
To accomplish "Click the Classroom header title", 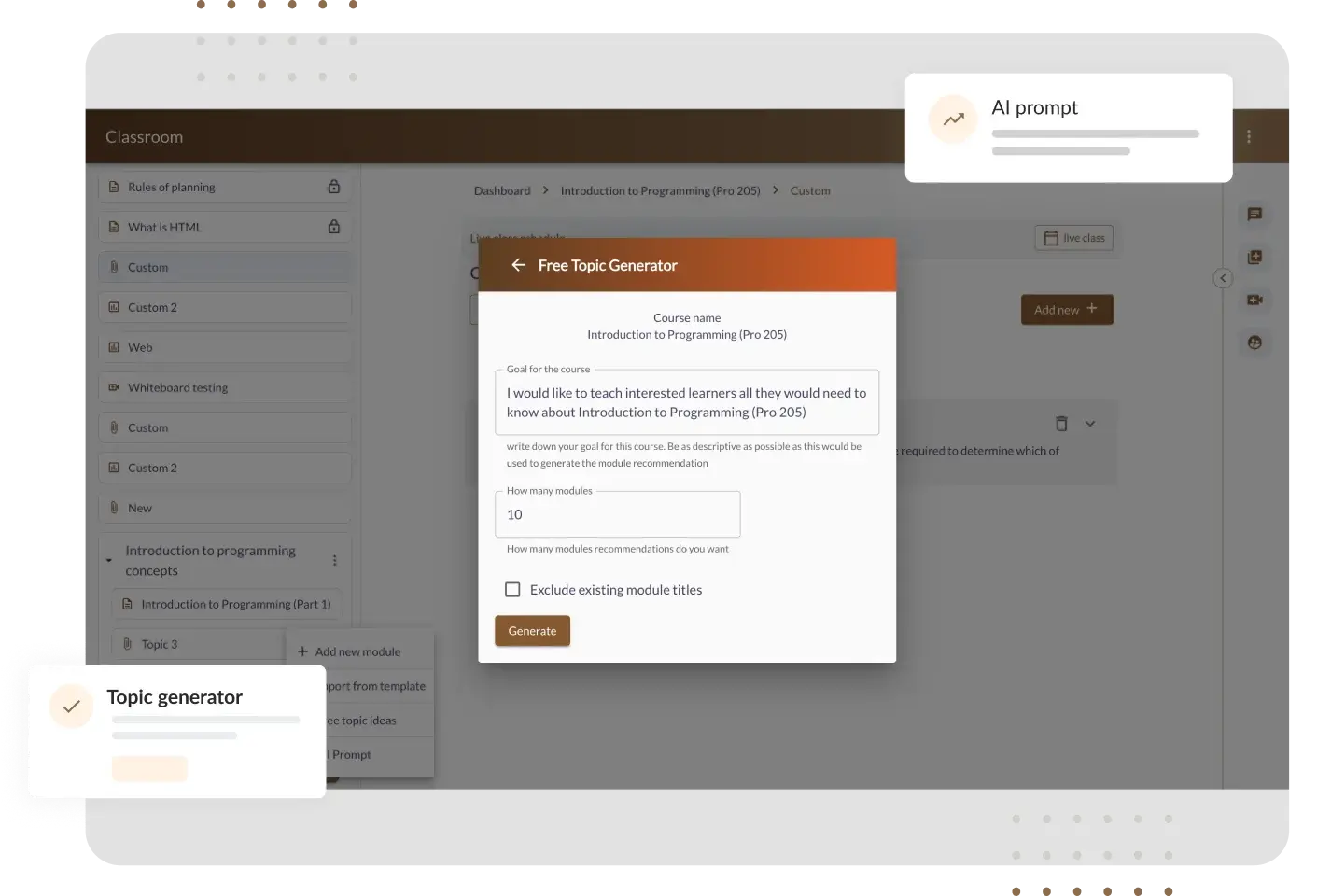I will tap(144, 136).
